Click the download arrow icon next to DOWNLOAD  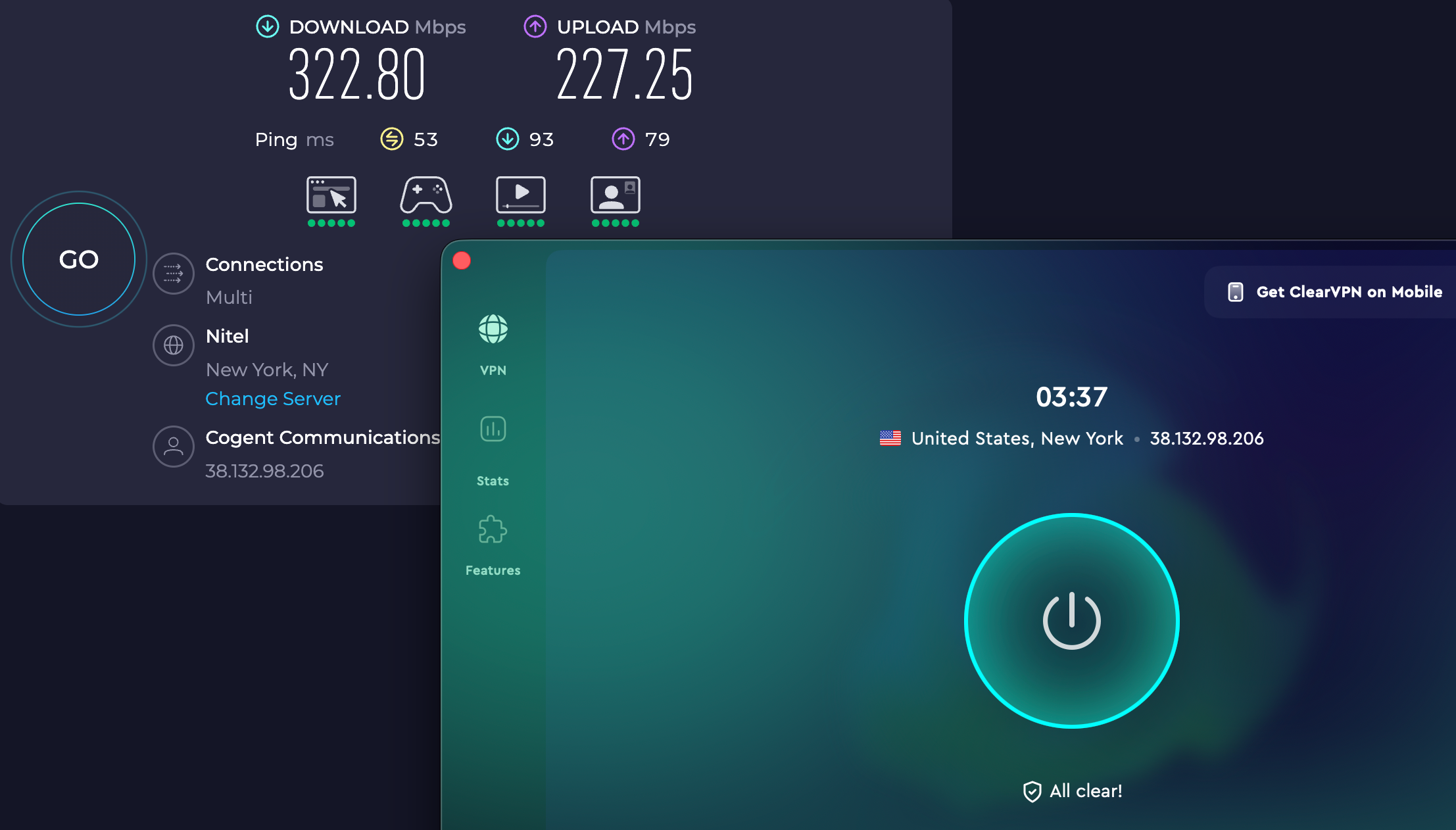click(267, 27)
